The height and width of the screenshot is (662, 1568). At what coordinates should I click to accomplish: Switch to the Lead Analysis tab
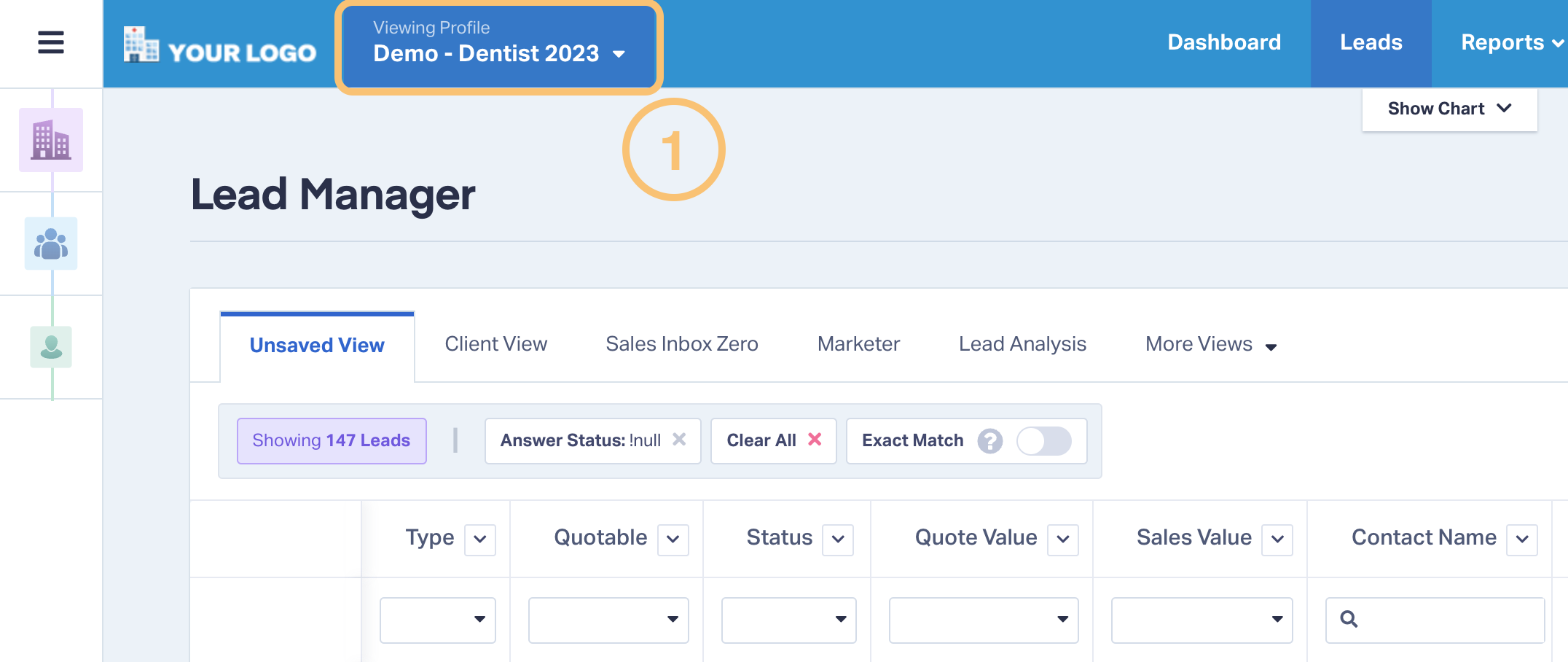coord(1022,344)
